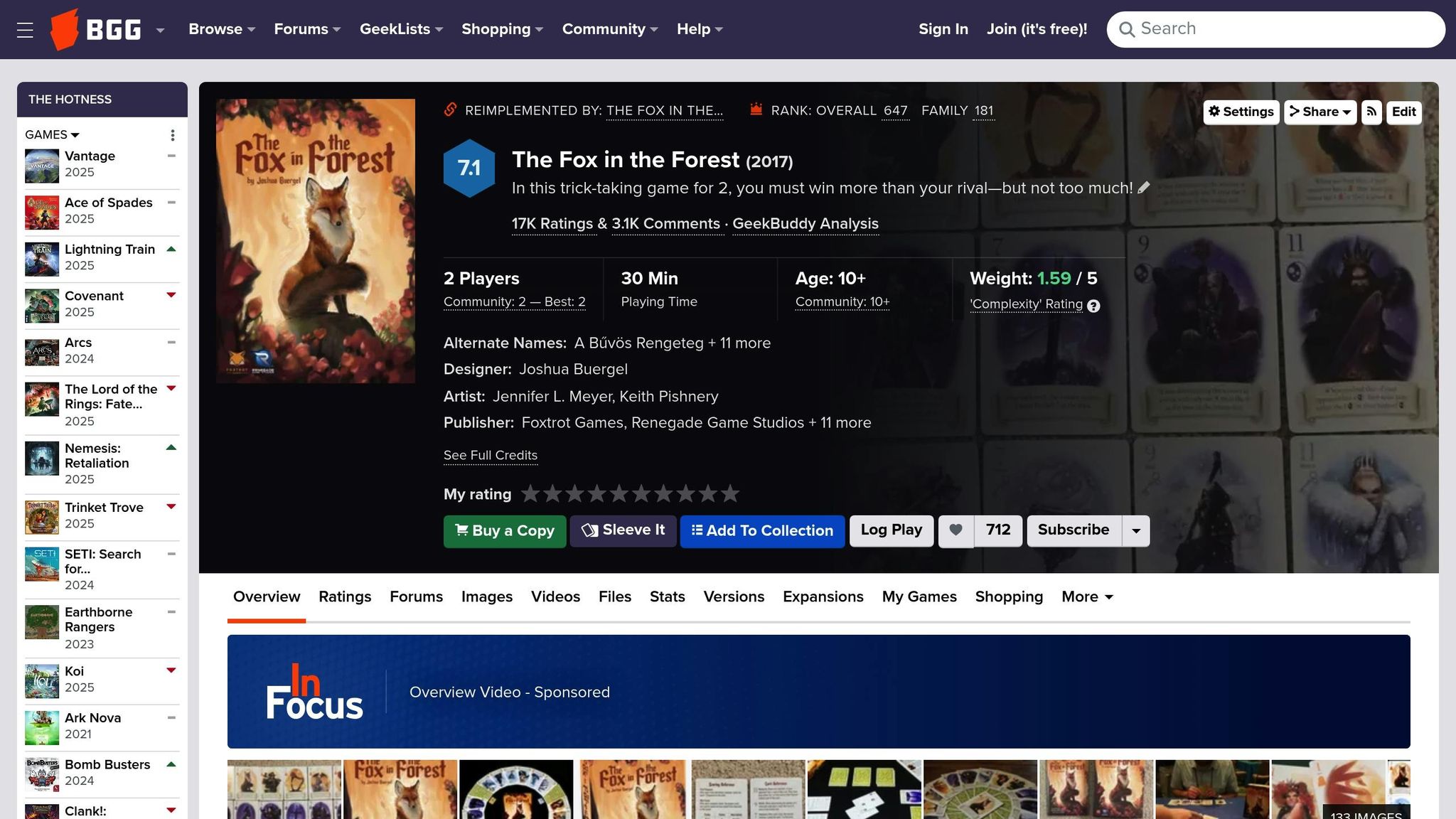Click the Covenant game thumbnail

[x=42, y=306]
